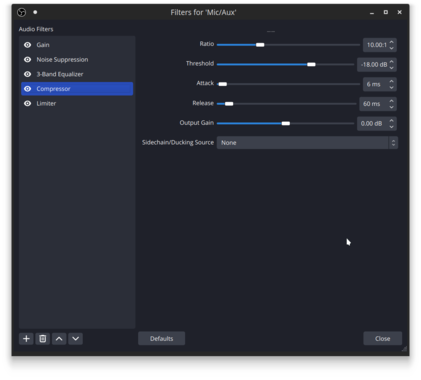Screen dimensions: 421x380
Task: Select the 3-Band Equalizer filter
Action: tap(77, 74)
